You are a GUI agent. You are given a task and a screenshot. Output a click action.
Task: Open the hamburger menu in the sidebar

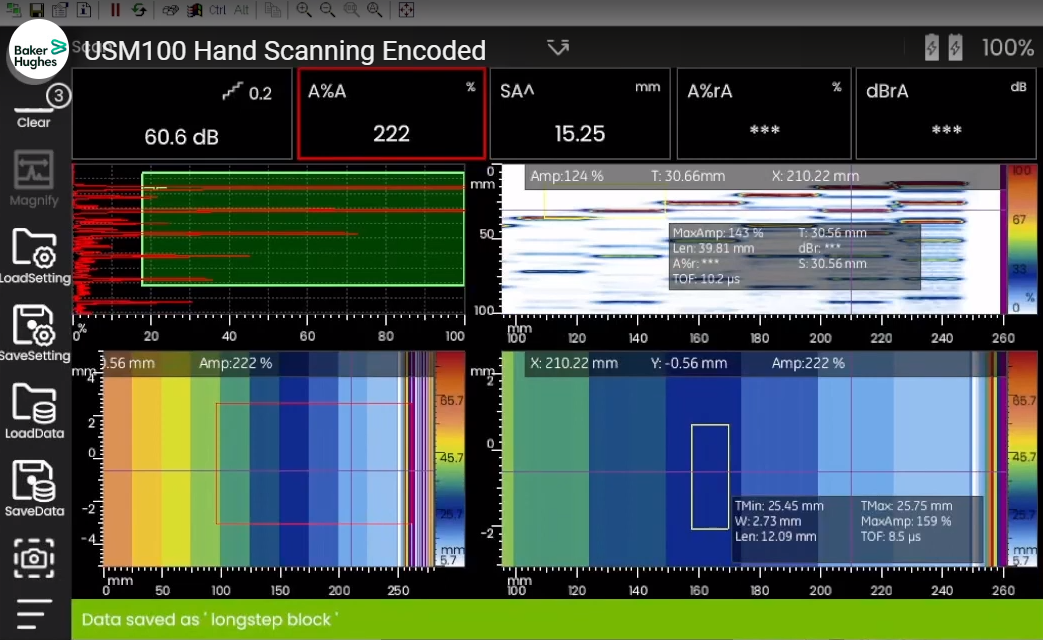tap(33, 613)
